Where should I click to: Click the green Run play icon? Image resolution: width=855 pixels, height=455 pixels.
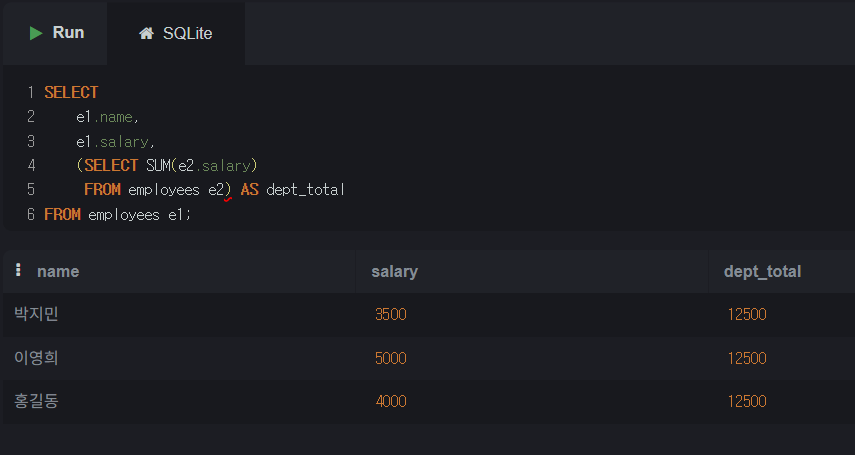(x=36, y=33)
